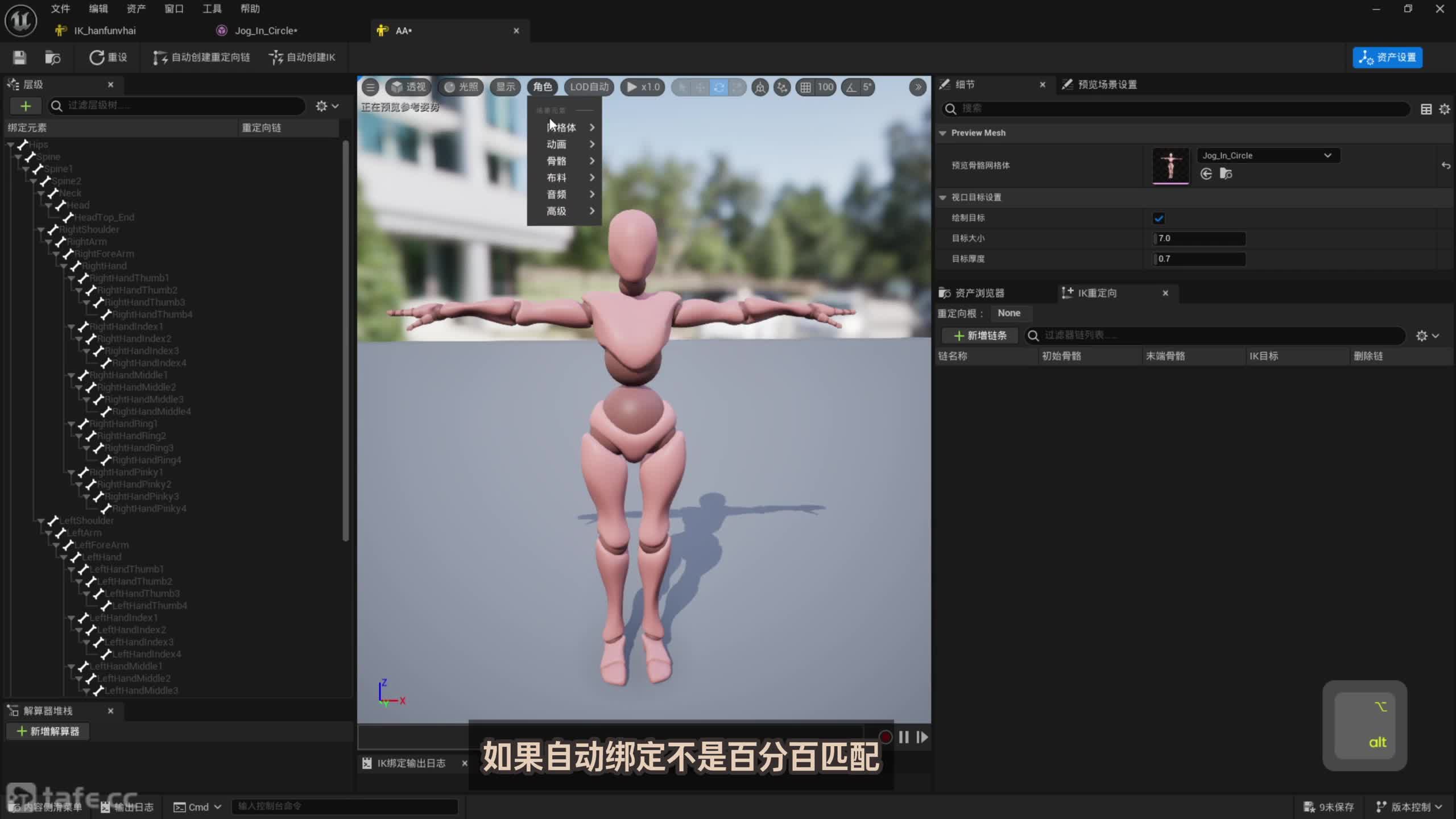Click the details panel settings gear icon
The image size is (1456, 819).
1444,109
